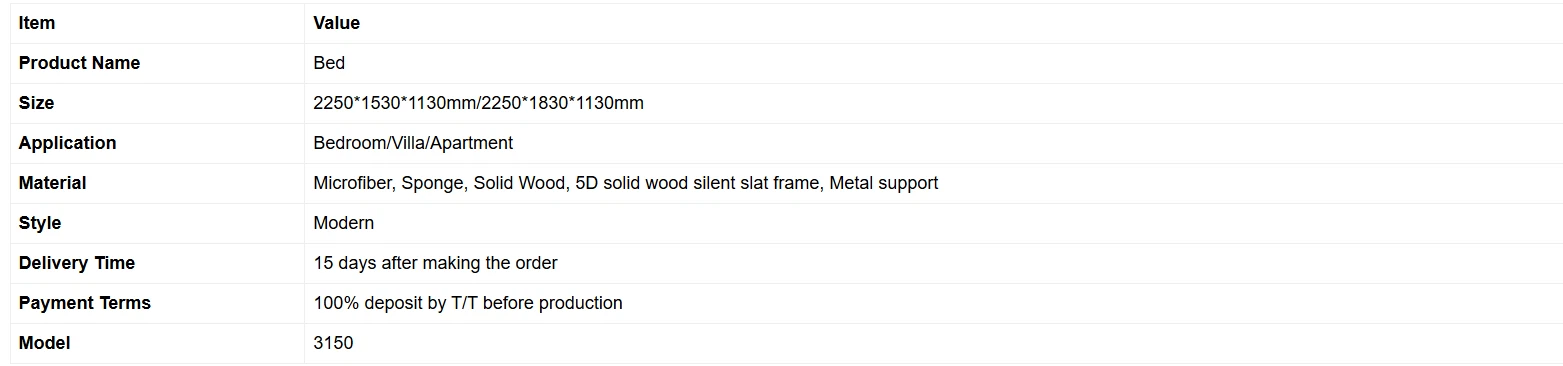Click the Bedroom/Villa/Apartment value
Viewport: 1563px width, 366px height.
click(x=413, y=143)
